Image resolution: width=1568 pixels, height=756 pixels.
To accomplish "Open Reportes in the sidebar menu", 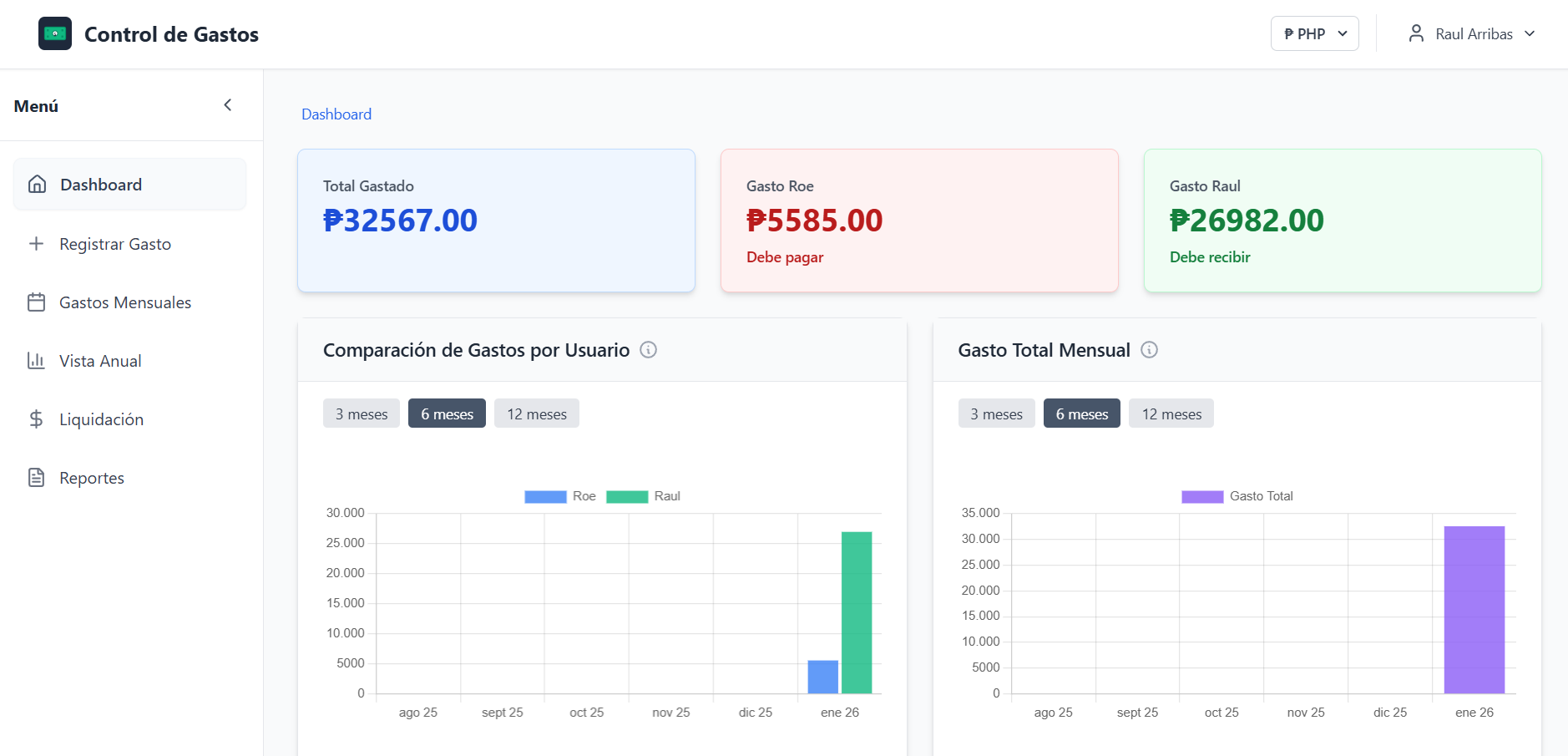I will click(x=129, y=478).
